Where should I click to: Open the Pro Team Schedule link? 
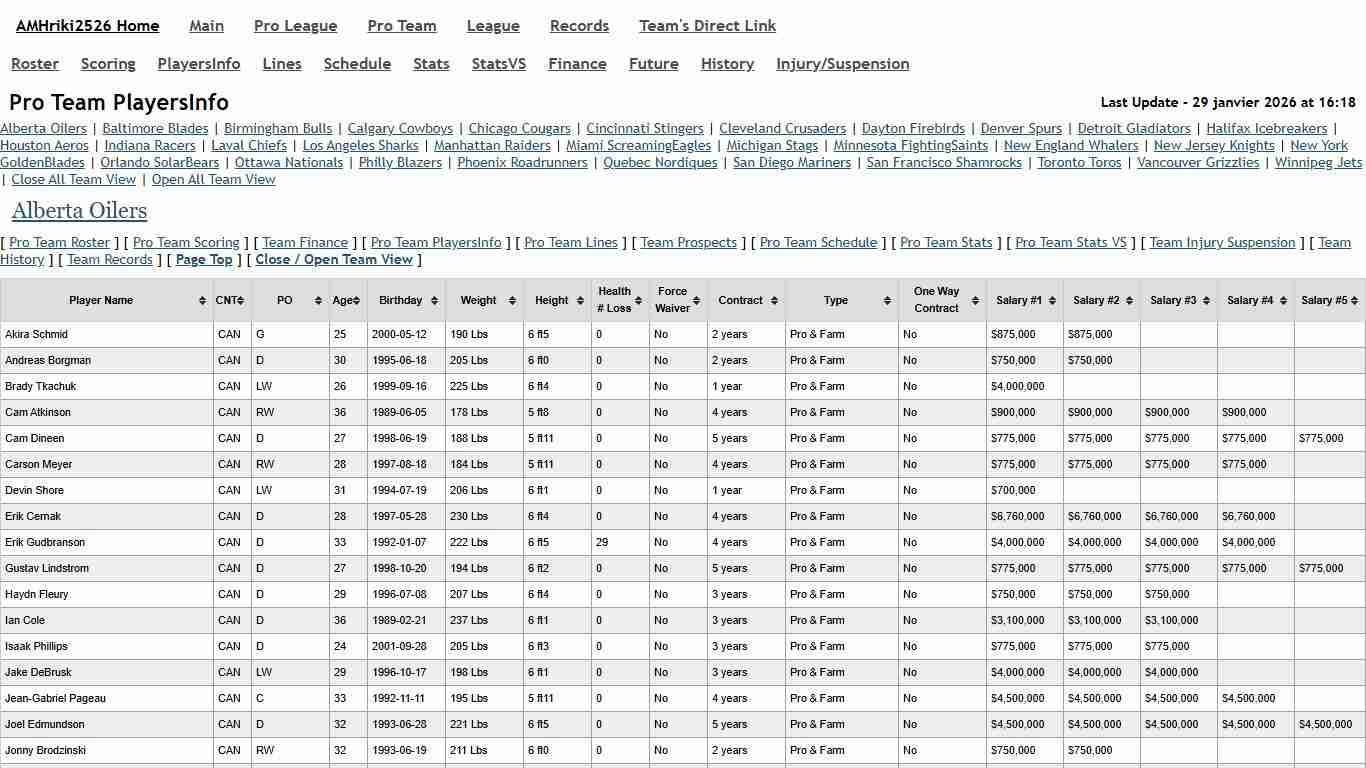pyautogui.click(x=817, y=242)
